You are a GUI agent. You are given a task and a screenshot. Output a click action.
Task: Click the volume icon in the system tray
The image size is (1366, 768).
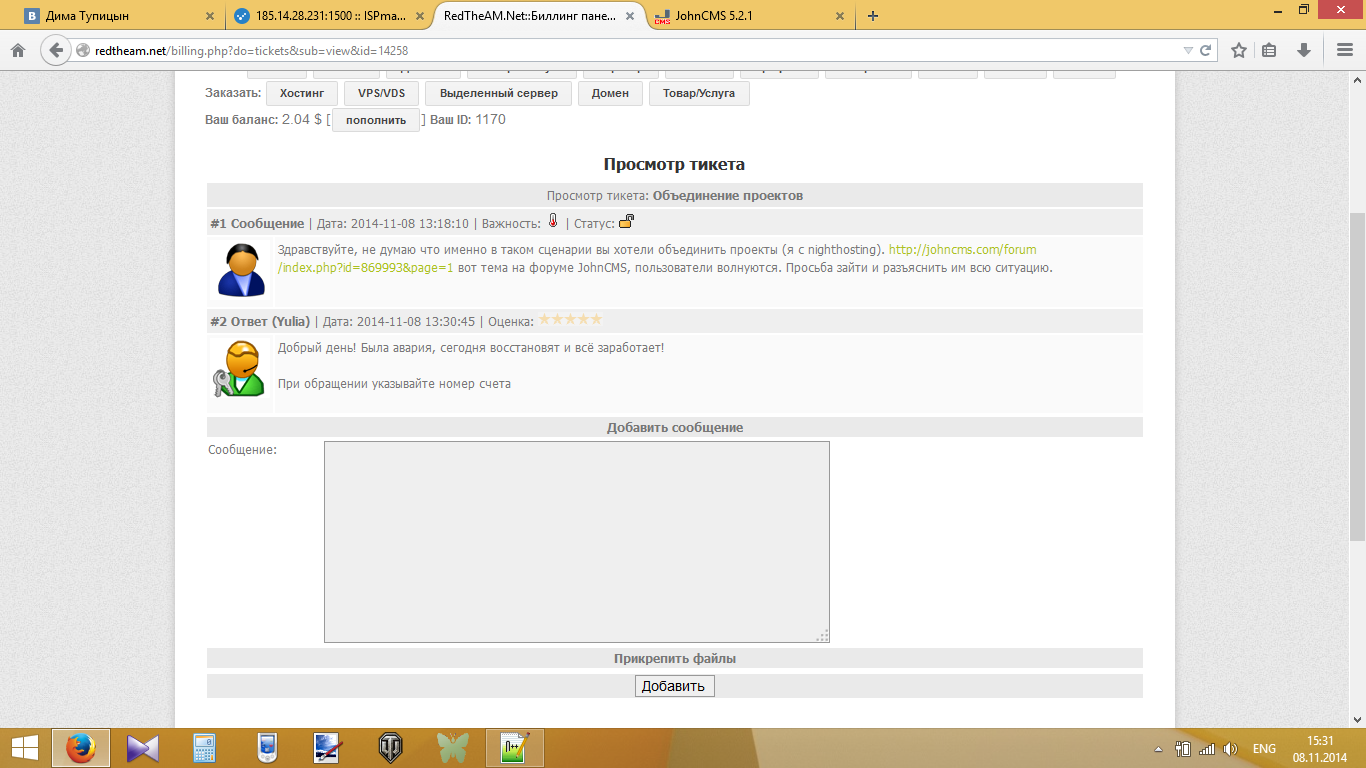point(1231,749)
